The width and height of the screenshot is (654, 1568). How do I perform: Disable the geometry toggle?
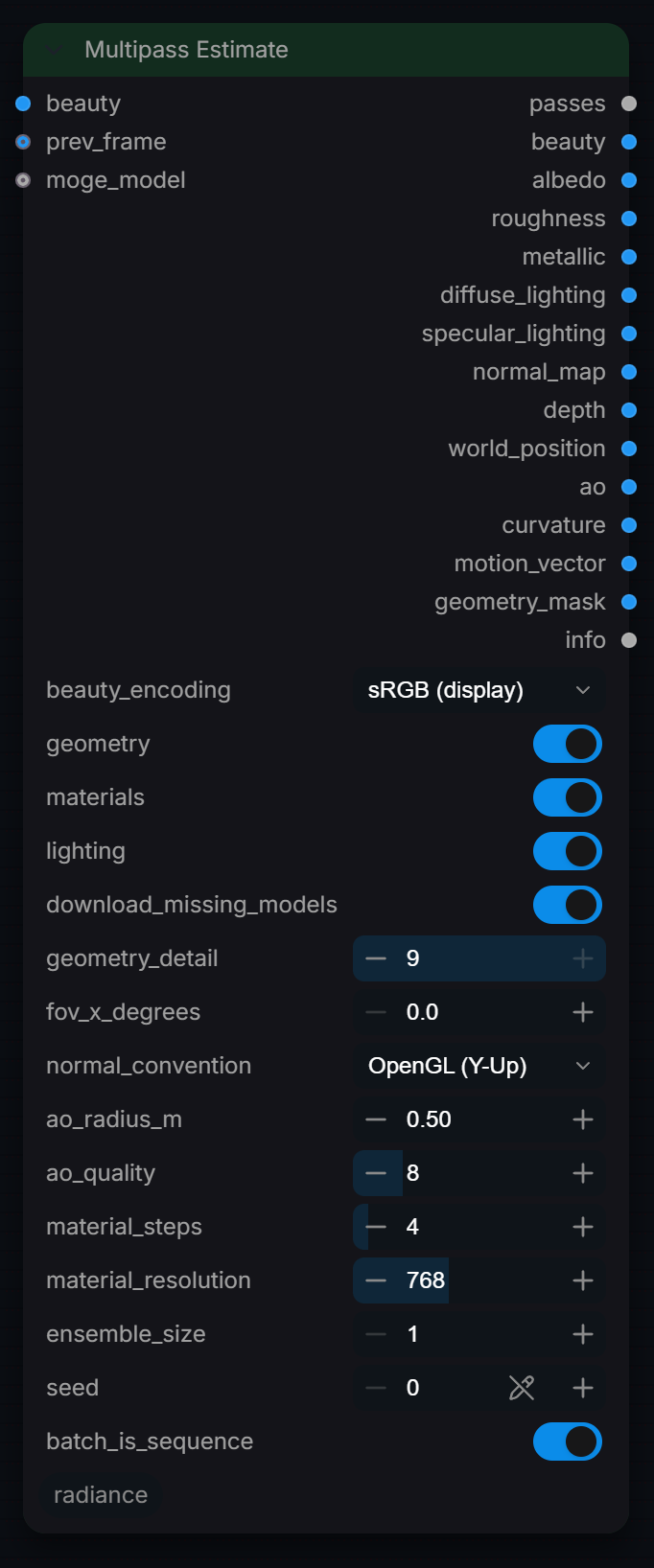pos(568,744)
